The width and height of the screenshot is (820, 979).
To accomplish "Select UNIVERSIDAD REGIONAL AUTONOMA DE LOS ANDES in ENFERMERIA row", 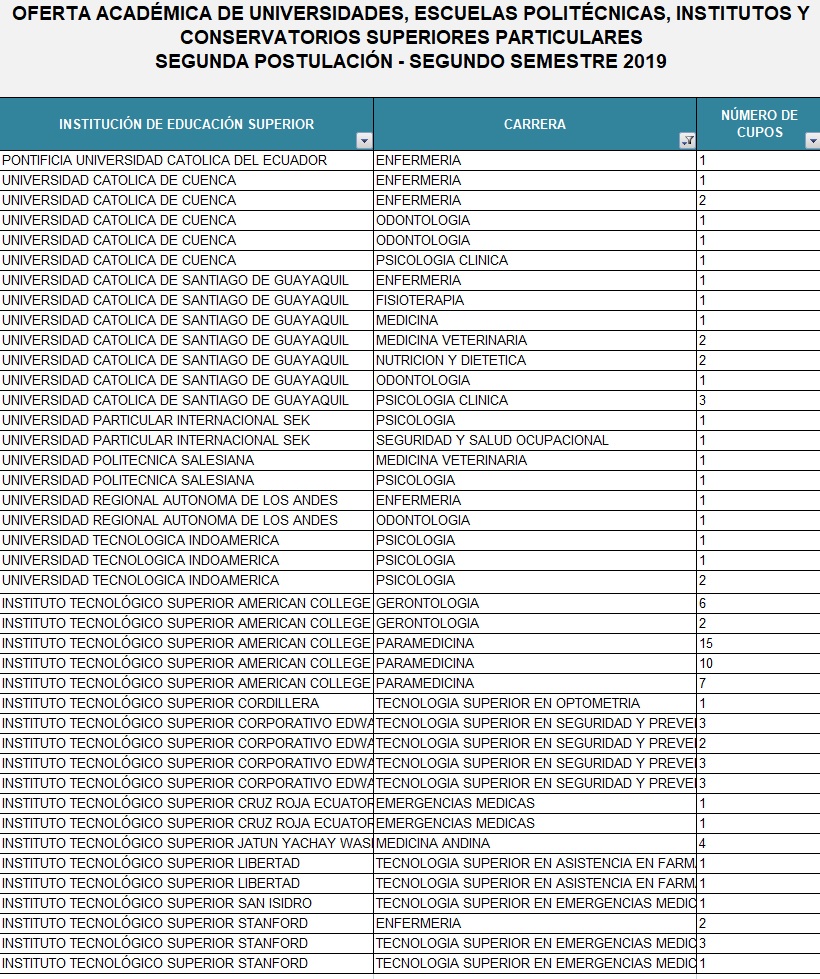I will (187, 500).
